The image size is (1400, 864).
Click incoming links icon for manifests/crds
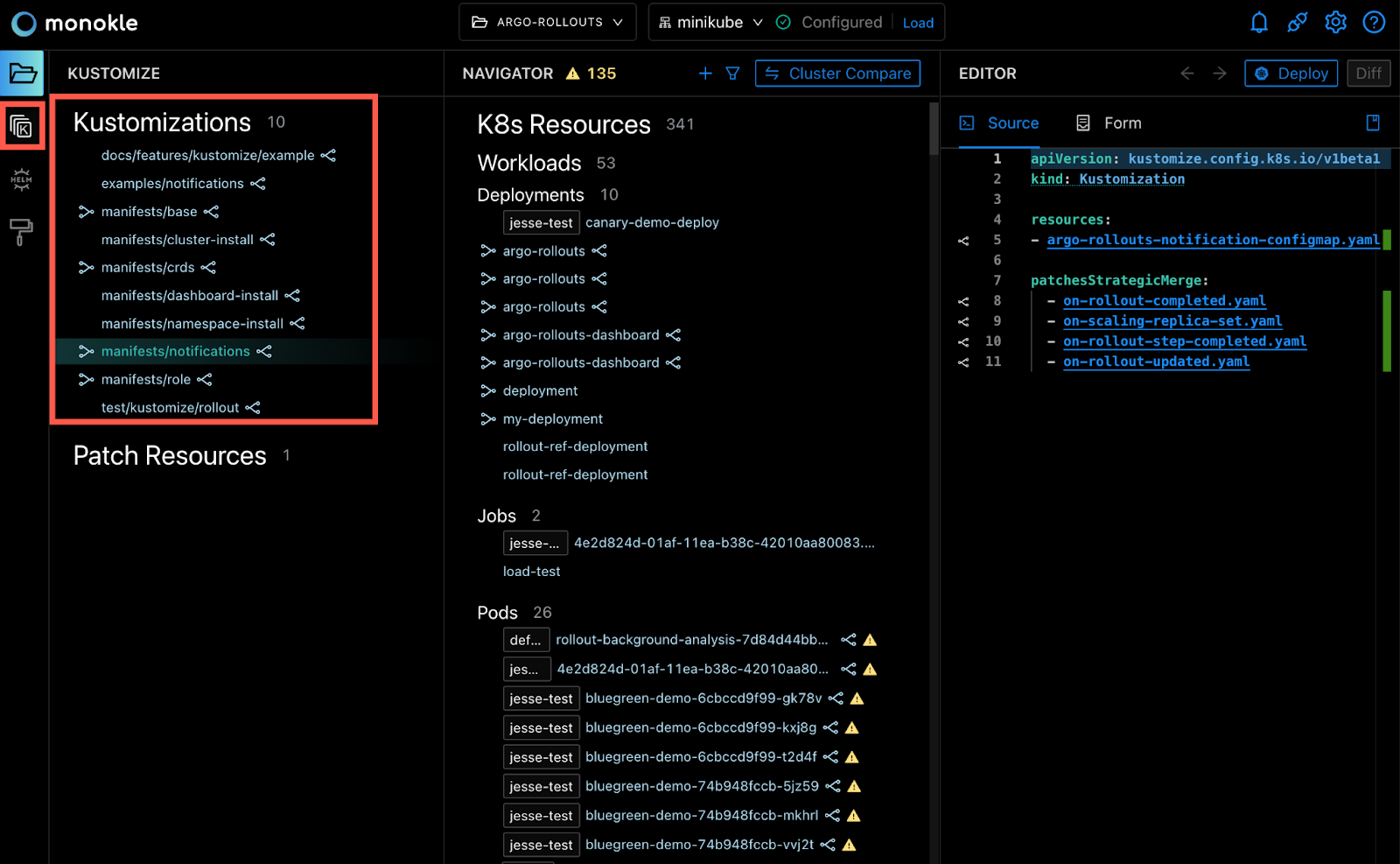click(86, 268)
